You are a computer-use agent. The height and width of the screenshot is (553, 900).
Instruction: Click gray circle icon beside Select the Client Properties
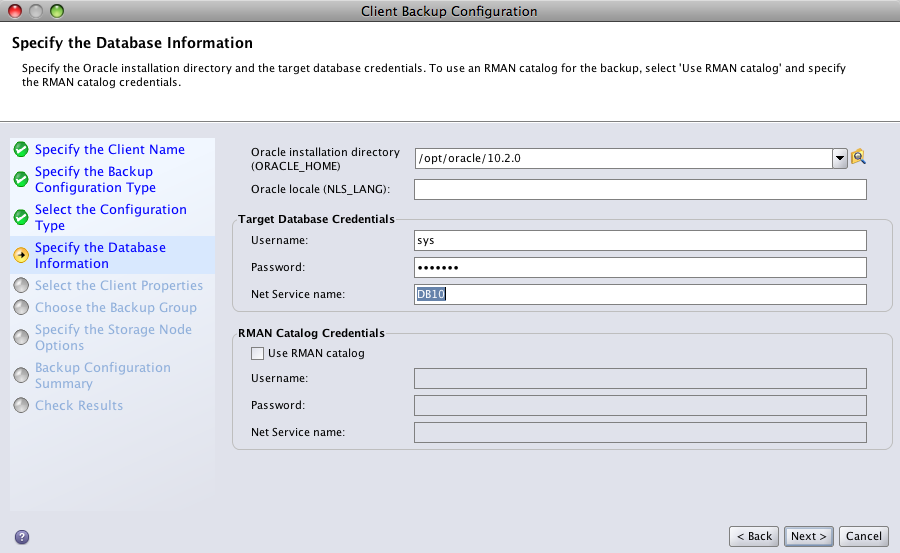[21, 285]
